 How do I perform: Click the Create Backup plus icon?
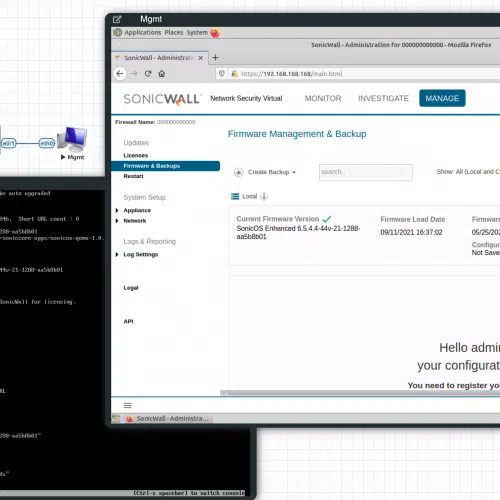coord(239,172)
